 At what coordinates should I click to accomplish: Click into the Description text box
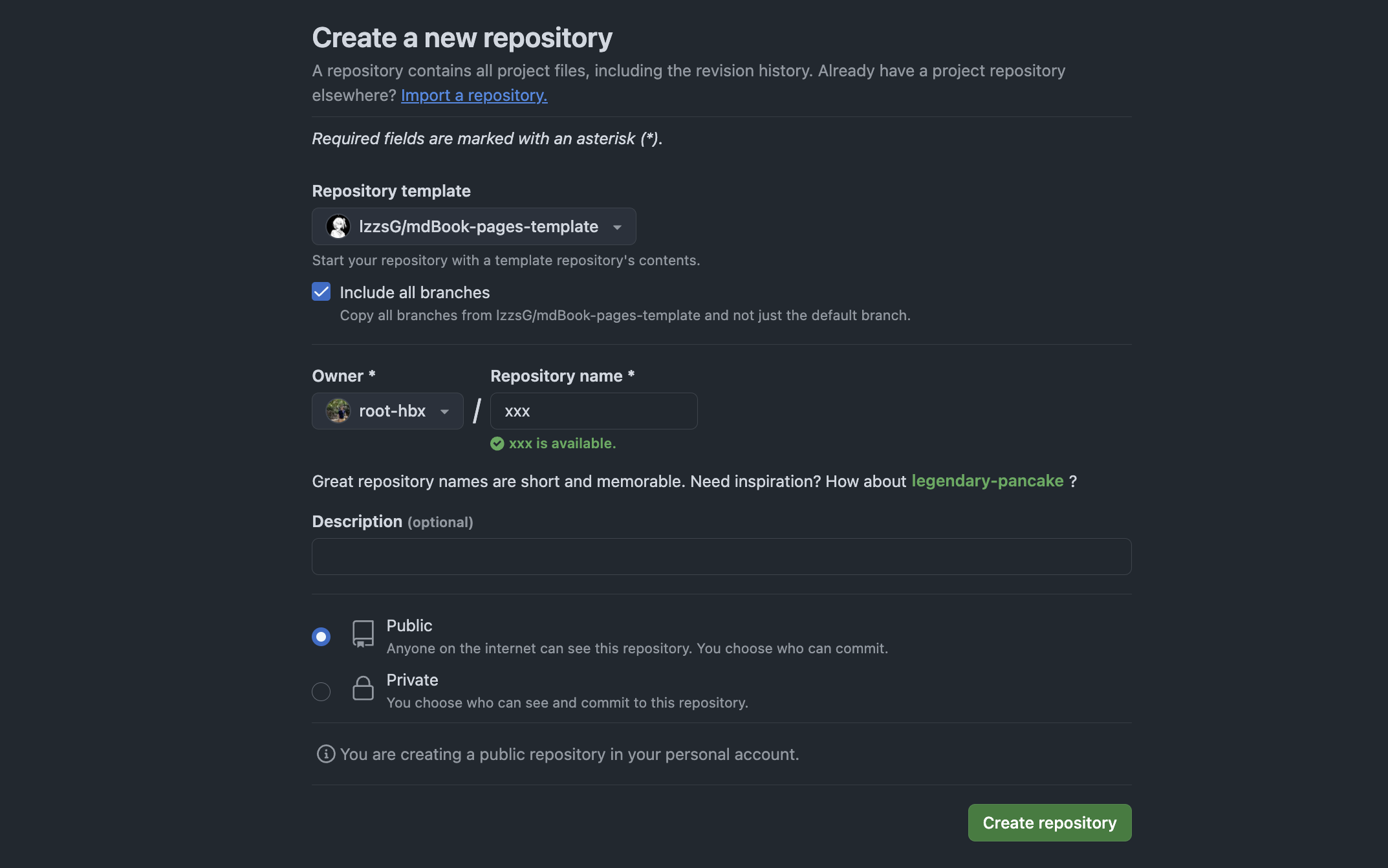pos(721,556)
